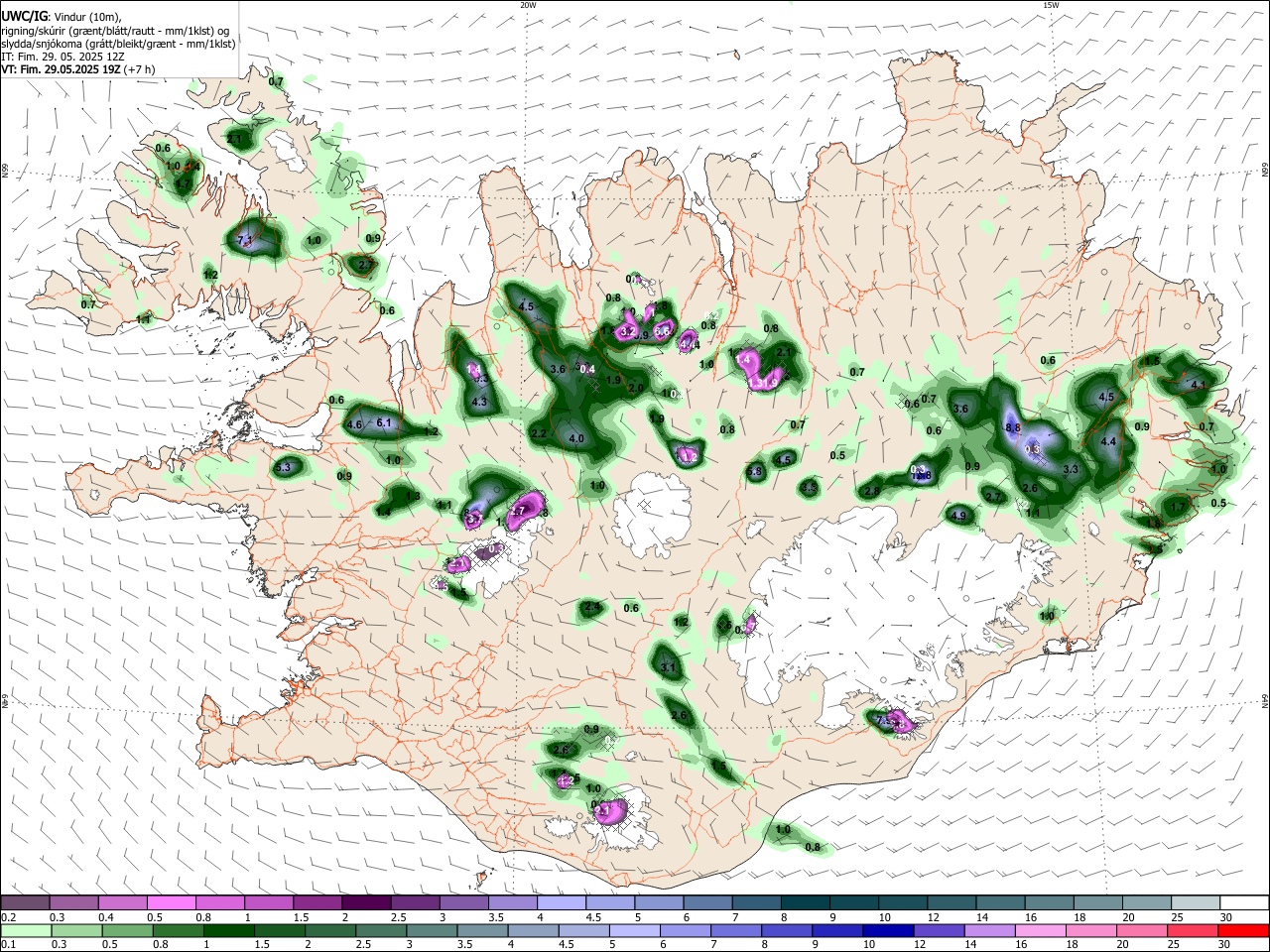Click the 3.1 precipitation value in the south
Image resolution: width=1270 pixels, height=952 pixels.
(668, 667)
